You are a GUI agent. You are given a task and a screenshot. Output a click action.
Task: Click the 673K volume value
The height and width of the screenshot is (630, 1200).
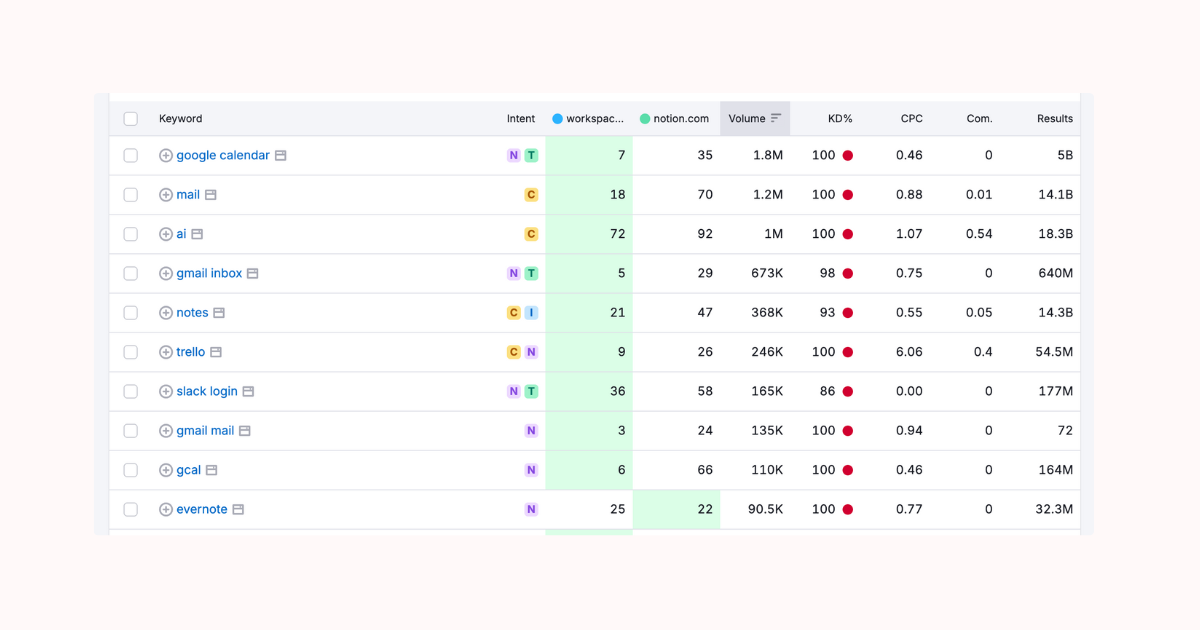[767, 273]
